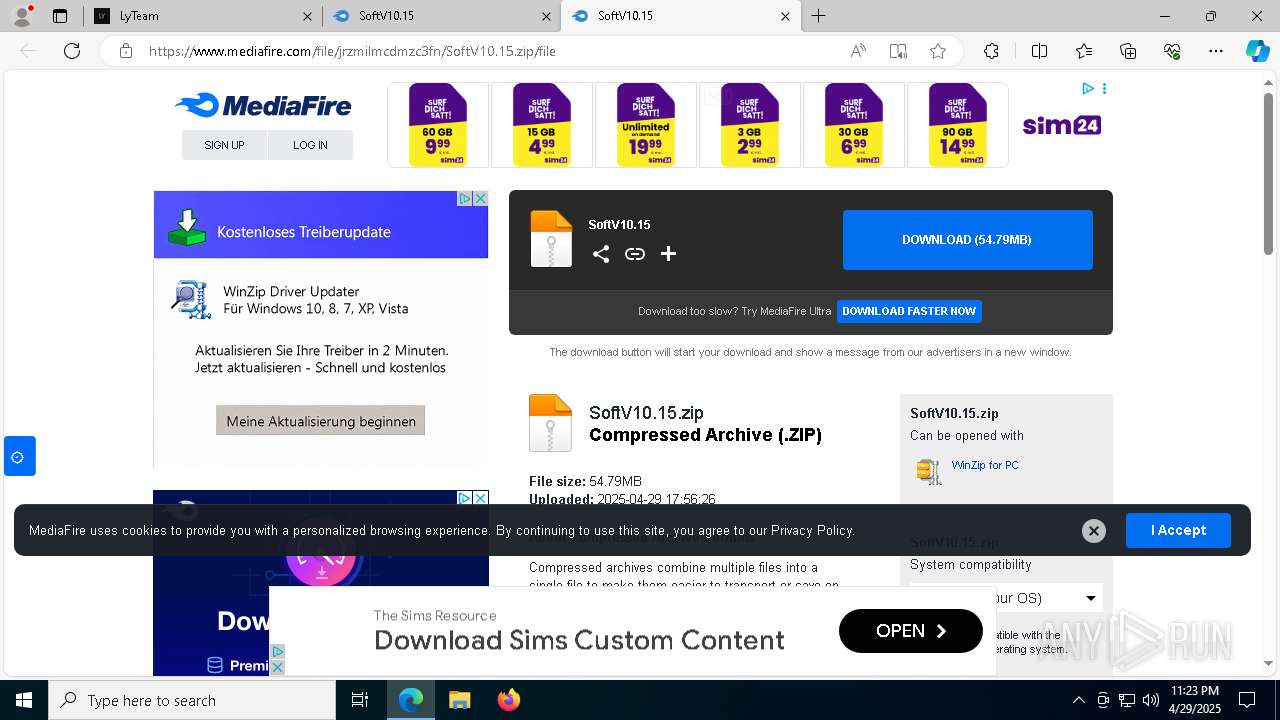Open MediaFire home via logo

[x=263, y=105]
